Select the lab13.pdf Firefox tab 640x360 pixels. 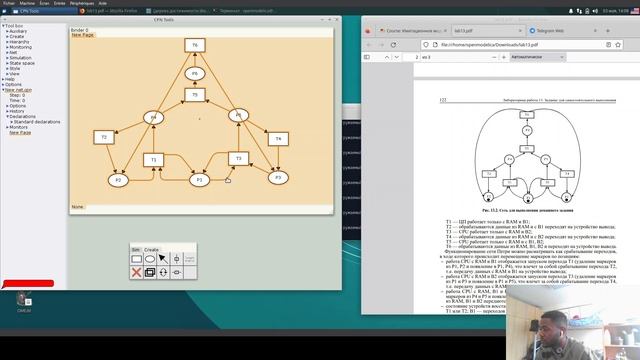coord(488,31)
